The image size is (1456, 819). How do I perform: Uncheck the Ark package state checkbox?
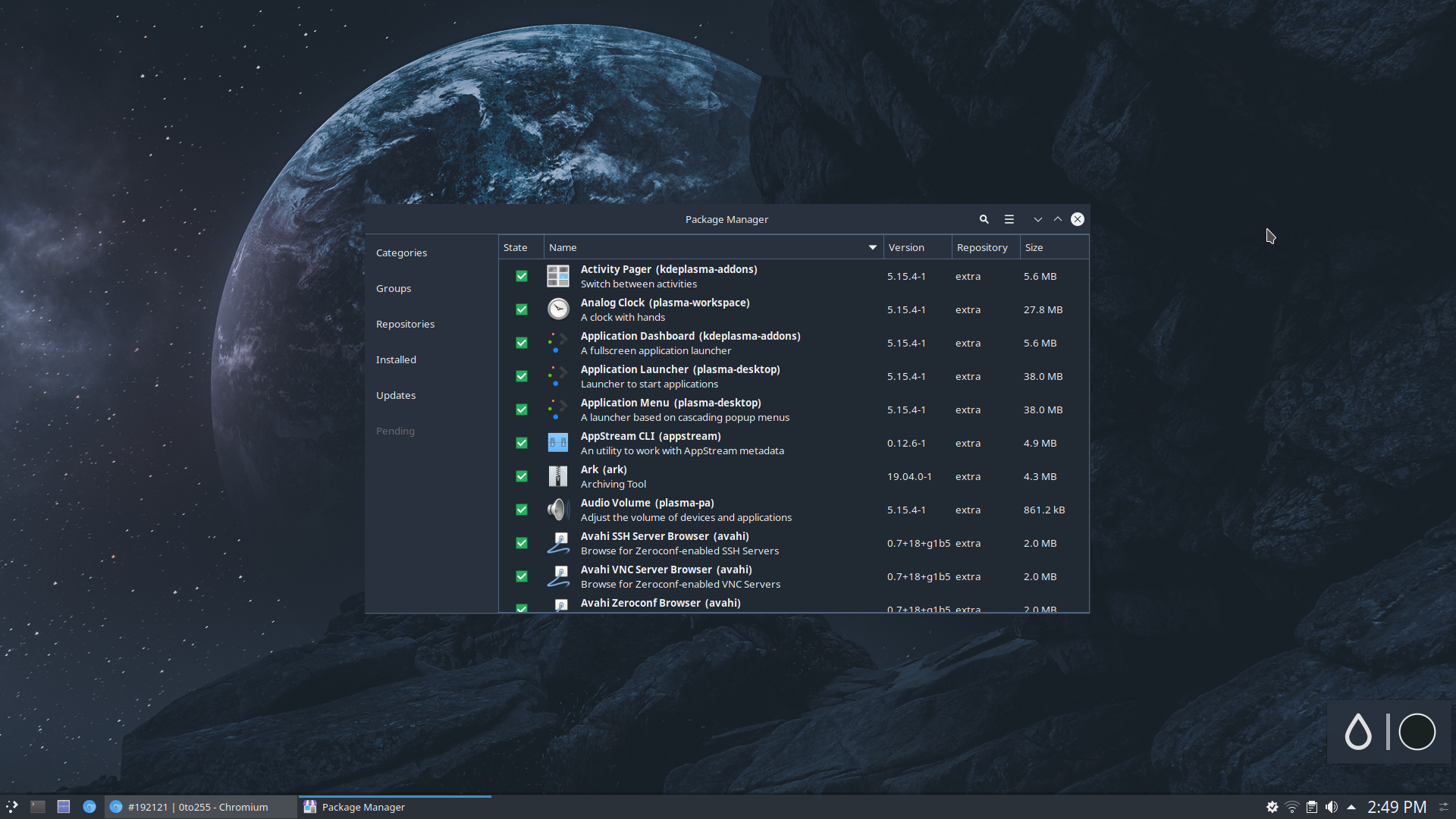pyautogui.click(x=521, y=476)
